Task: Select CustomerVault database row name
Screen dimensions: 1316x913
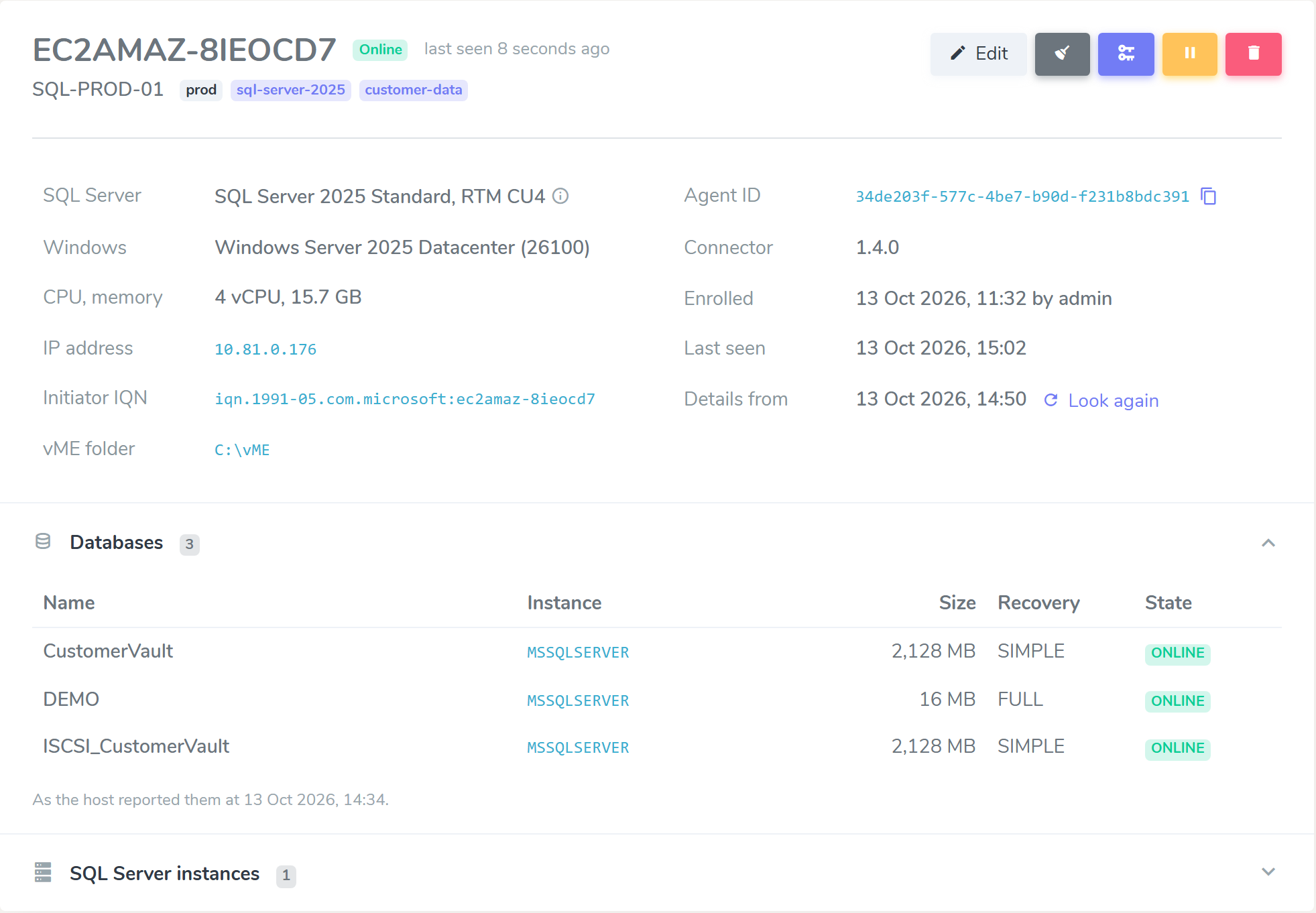Action: (x=108, y=651)
